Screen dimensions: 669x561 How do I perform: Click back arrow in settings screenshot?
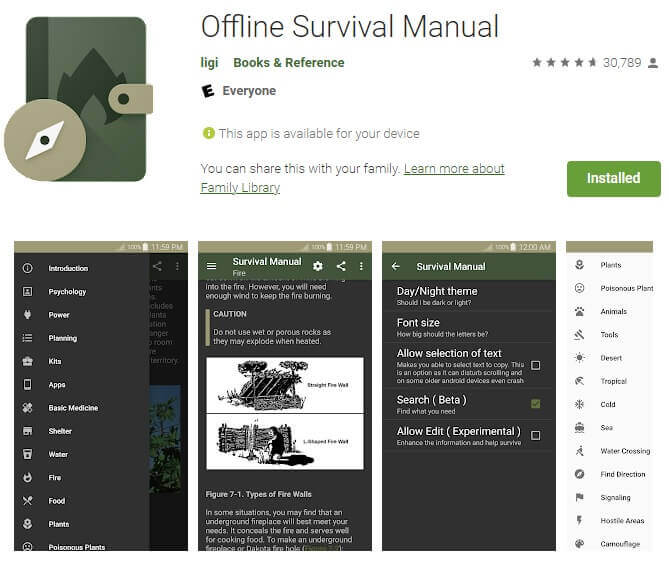[396, 266]
